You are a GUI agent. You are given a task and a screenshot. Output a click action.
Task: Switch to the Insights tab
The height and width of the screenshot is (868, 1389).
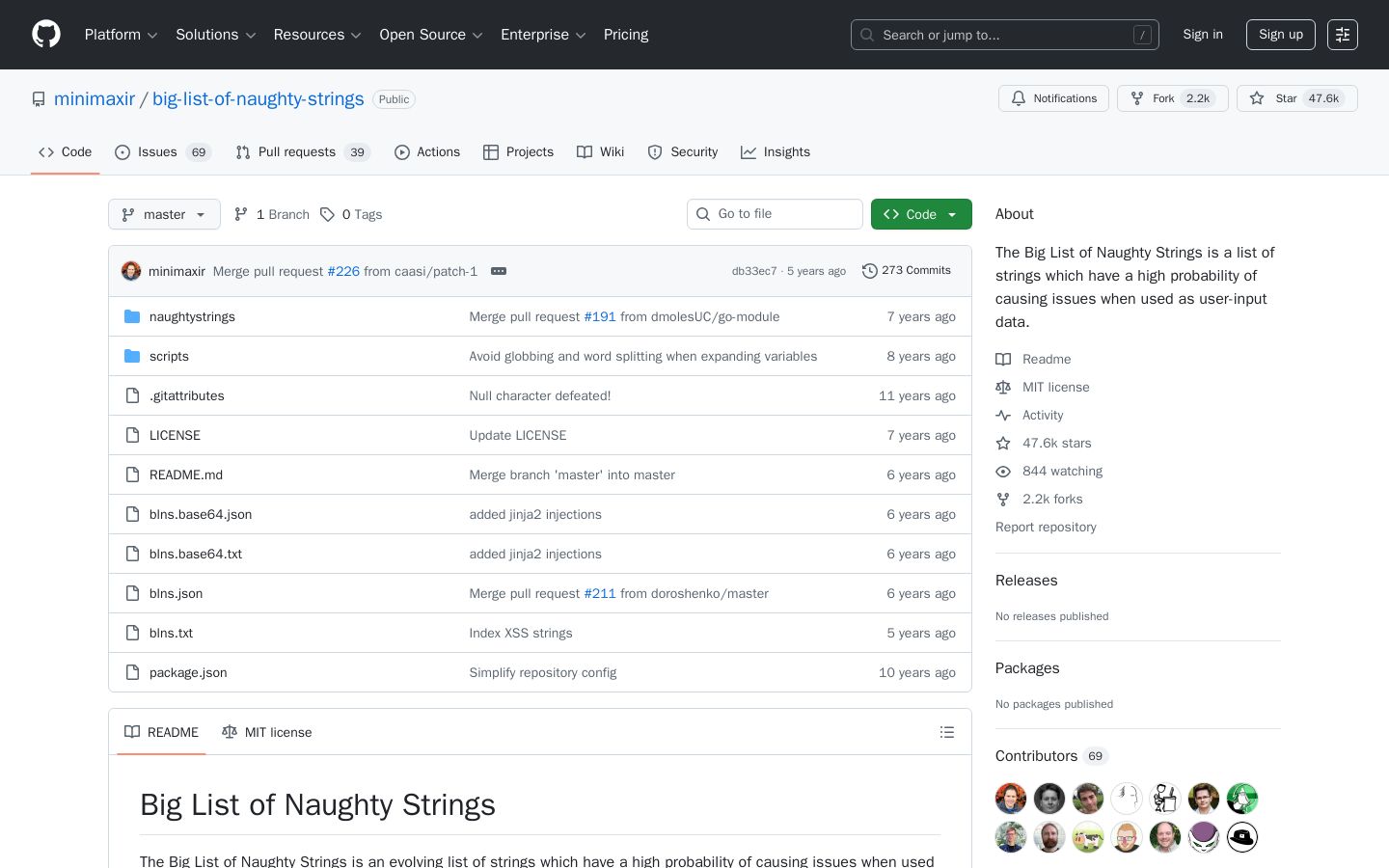click(776, 152)
